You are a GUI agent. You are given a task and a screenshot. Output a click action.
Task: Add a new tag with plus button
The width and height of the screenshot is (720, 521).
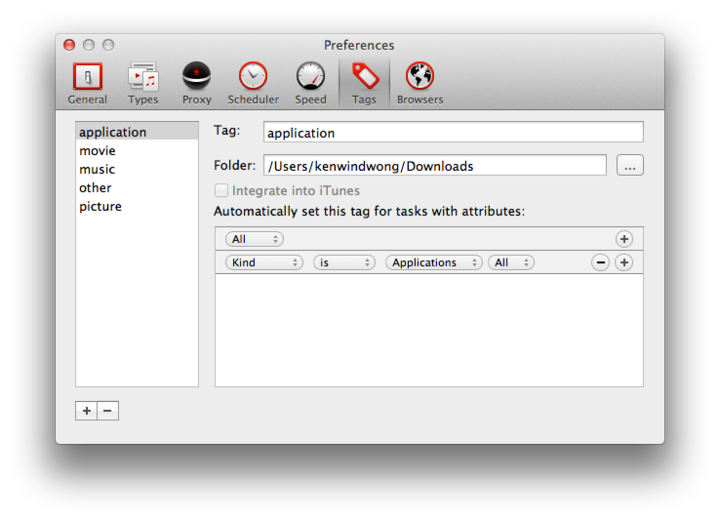pos(86,411)
